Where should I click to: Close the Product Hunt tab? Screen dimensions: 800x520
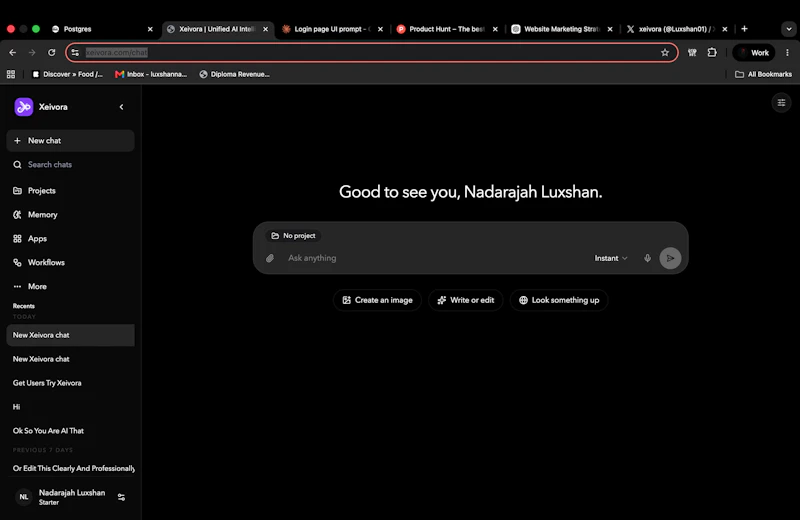pyautogui.click(x=495, y=29)
